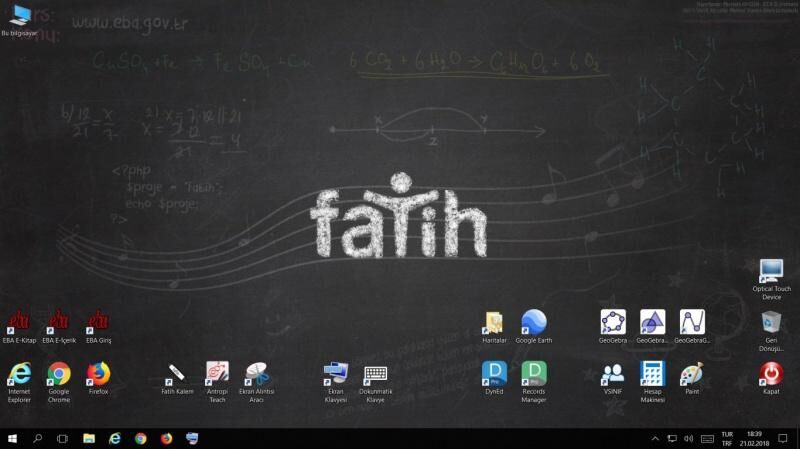Screen dimensions: 800x449
Task: Launch the Hesap Makinesi calculator
Action: click(652, 382)
